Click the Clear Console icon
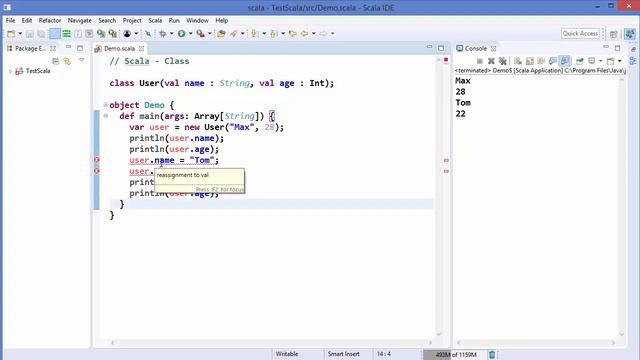Screen dimensions: 640x360 pyautogui.click(x=518, y=61)
